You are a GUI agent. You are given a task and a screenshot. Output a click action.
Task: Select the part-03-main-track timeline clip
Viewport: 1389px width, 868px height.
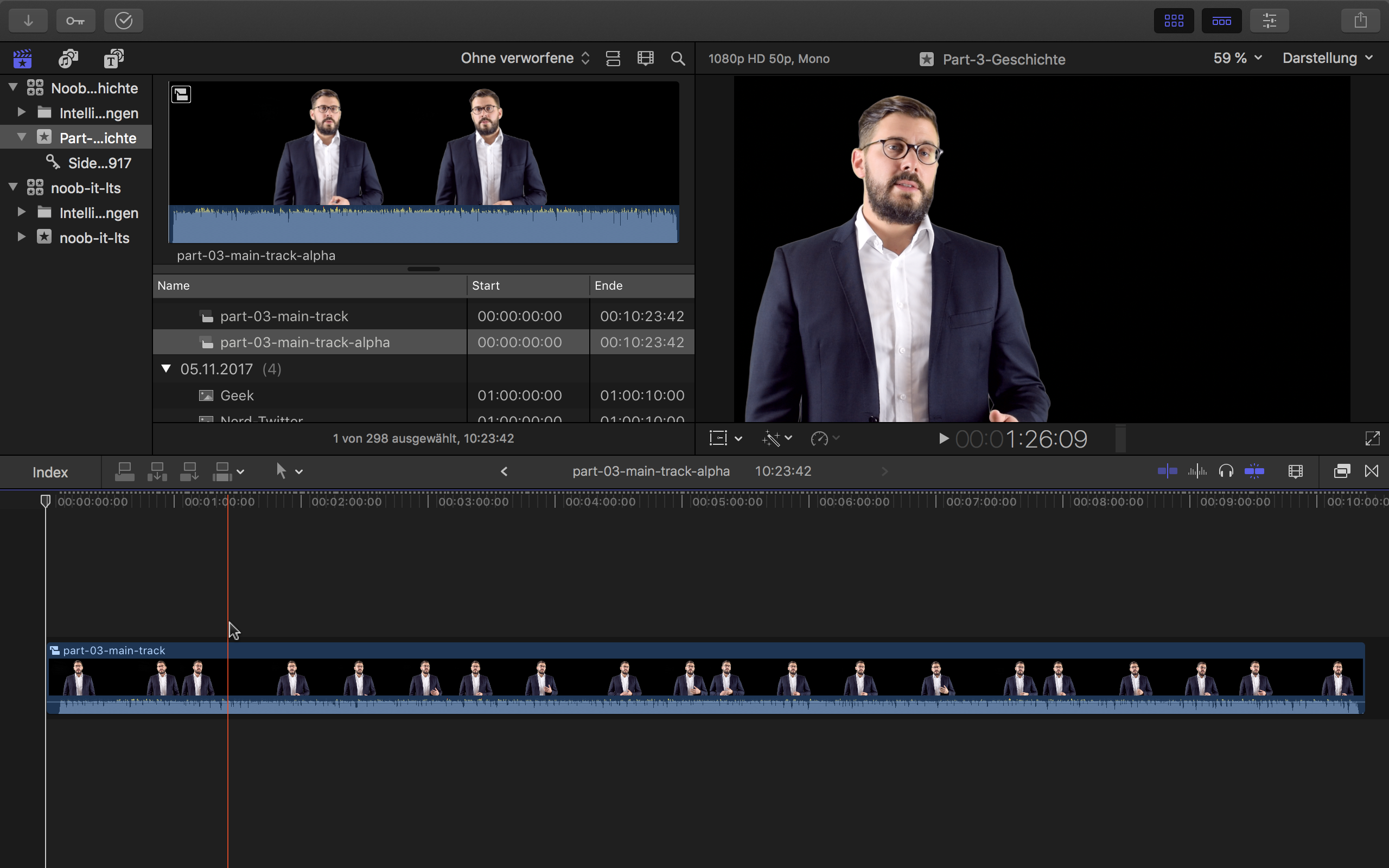point(705,679)
